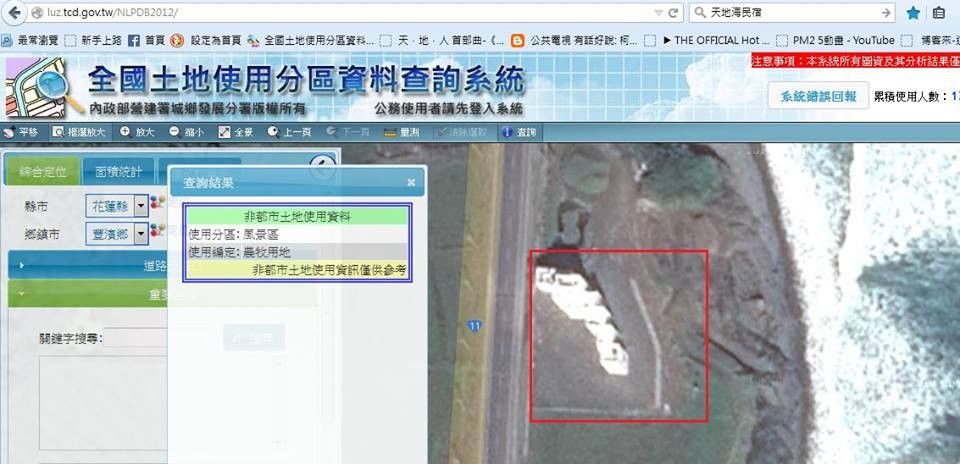The image size is (960, 464).
Task: Open 全國土地使用分區資料 bookmark
Action: (x=310, y=40)
